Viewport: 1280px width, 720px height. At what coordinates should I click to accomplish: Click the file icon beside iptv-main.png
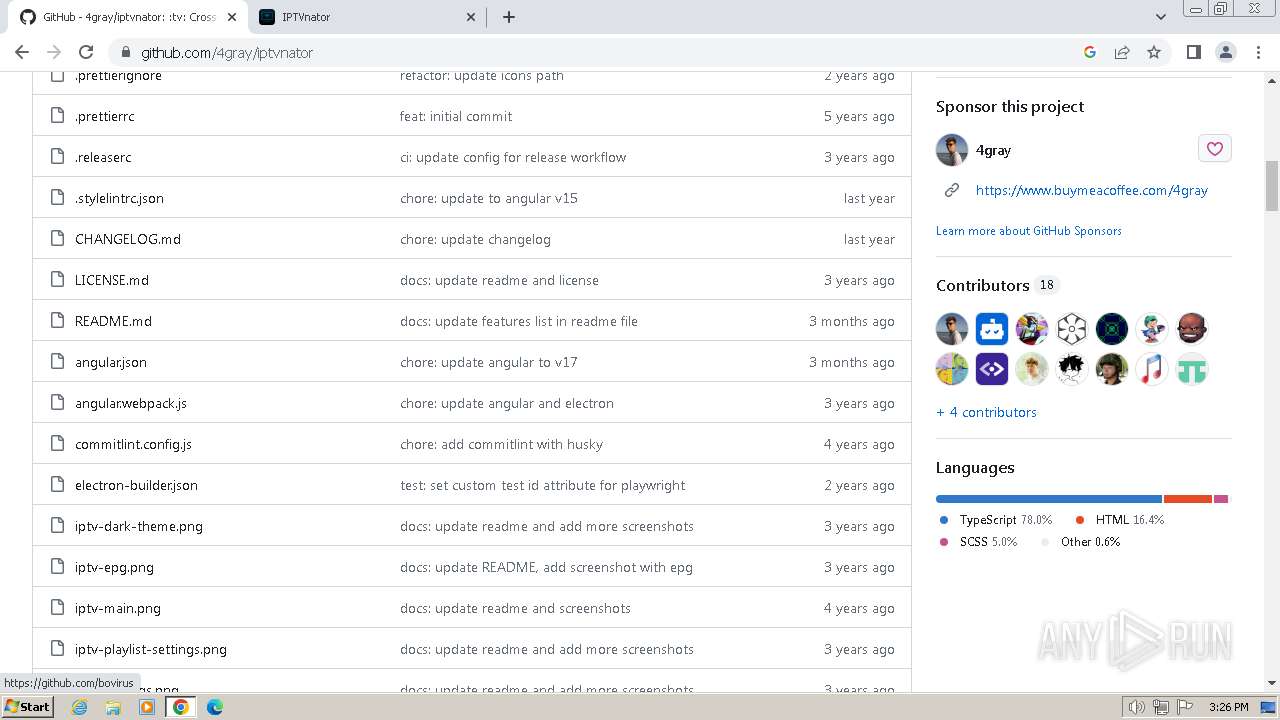[x=57, y=608]
